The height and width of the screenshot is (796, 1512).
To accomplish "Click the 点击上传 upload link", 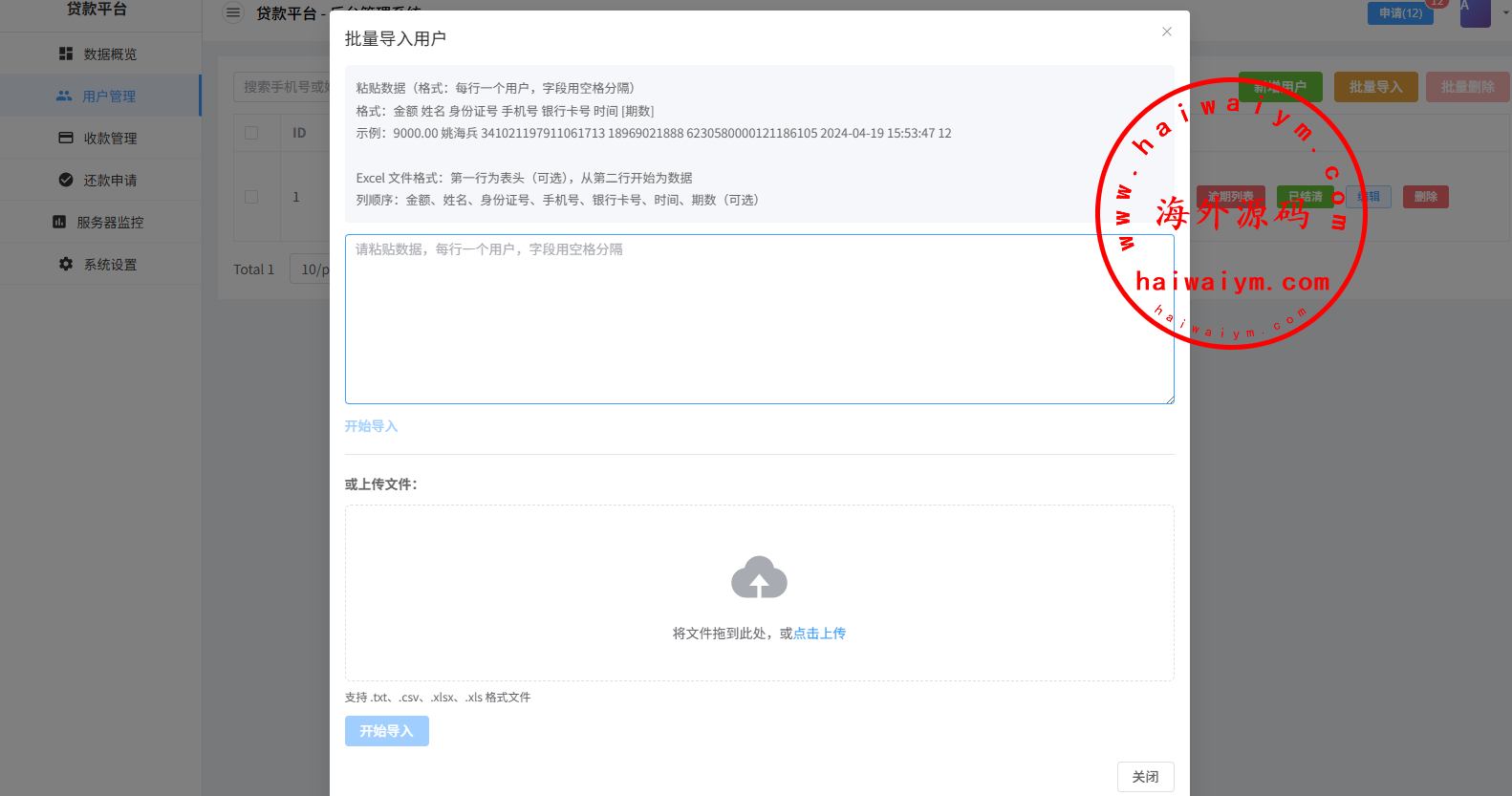I will pyautogui.click(x=819, y=634).
